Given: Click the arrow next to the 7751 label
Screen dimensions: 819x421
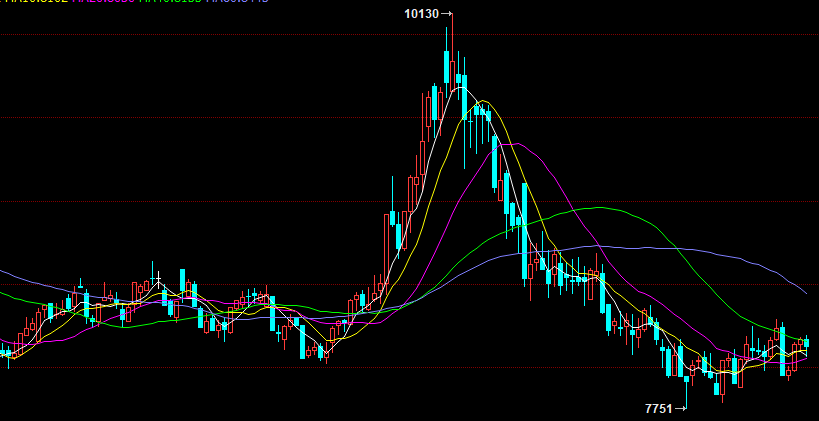Looking at the screenshot, I should click(681, 408).
